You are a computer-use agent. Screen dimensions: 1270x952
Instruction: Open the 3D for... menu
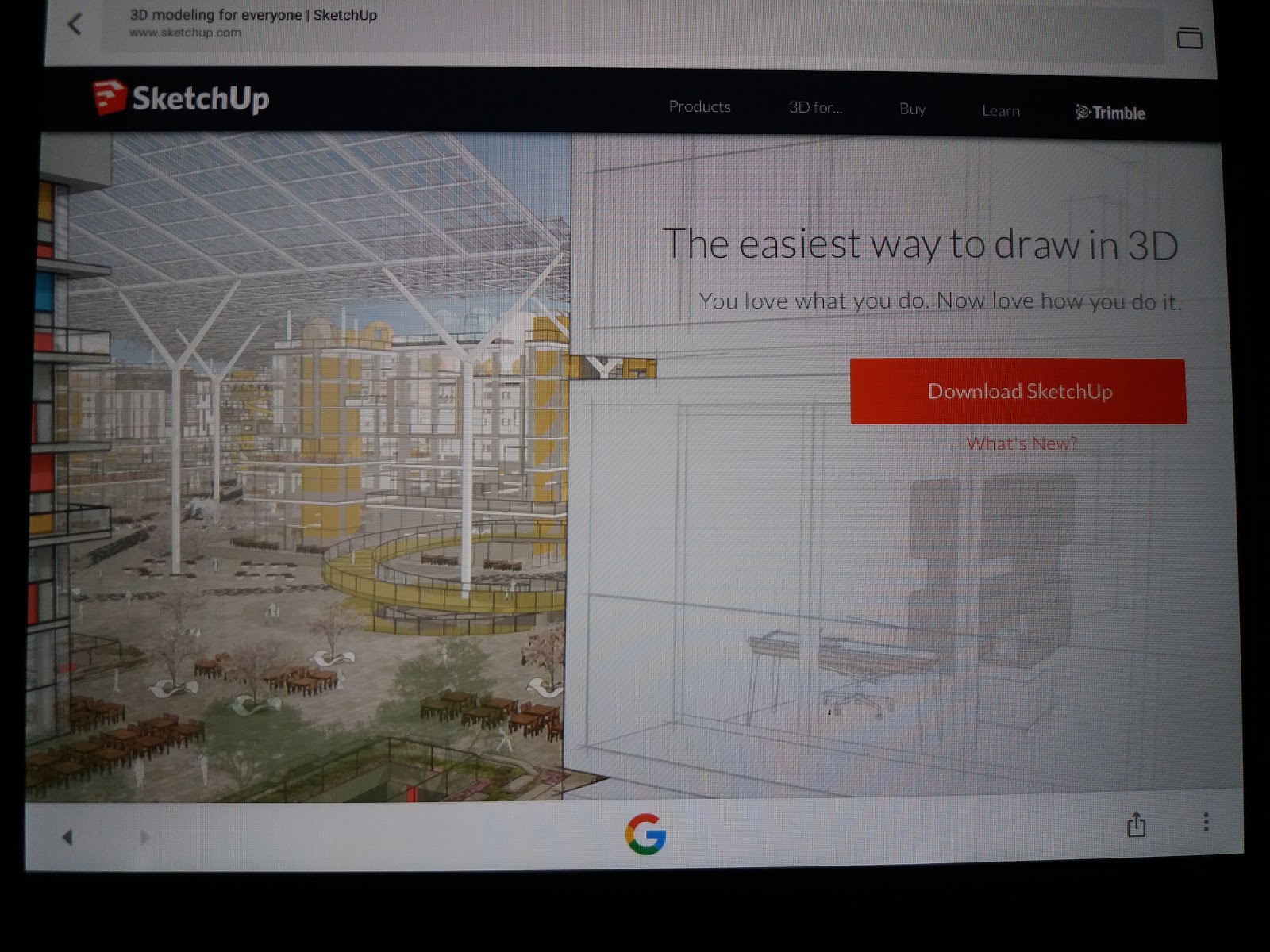pos(815,108)
